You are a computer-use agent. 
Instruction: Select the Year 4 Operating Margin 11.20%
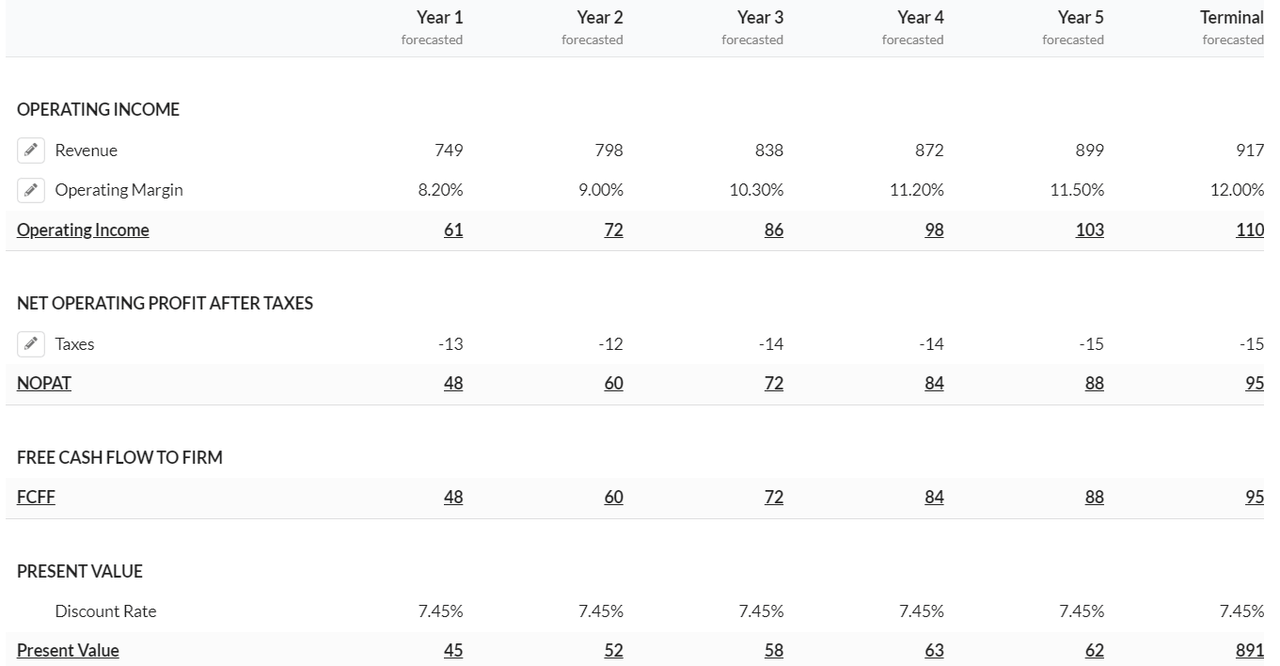coord(916,190)
